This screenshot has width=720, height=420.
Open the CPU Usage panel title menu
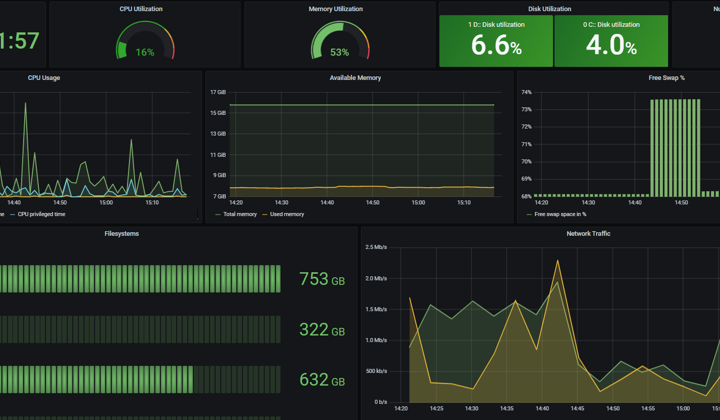pyautogui.click(x=44, y=78)
